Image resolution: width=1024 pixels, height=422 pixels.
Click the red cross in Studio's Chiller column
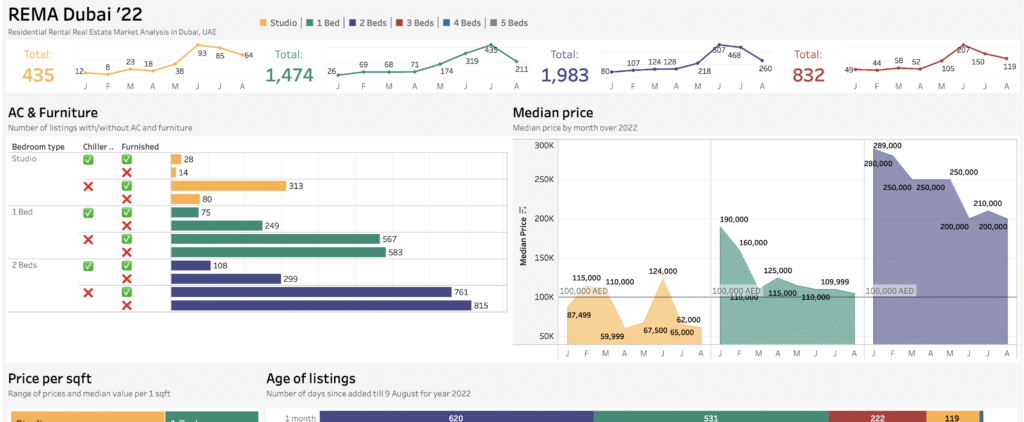pos(88,186)
